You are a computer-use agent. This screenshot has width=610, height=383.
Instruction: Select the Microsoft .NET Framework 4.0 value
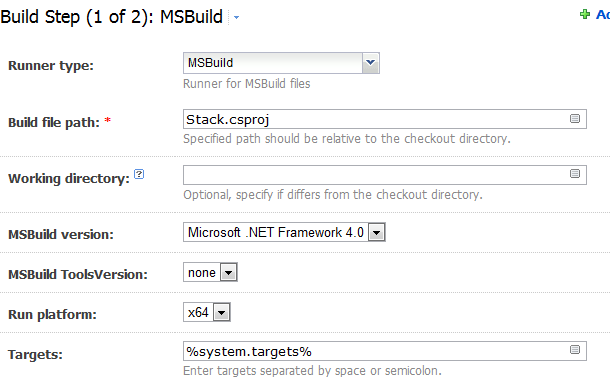click(x=276, y=232)
